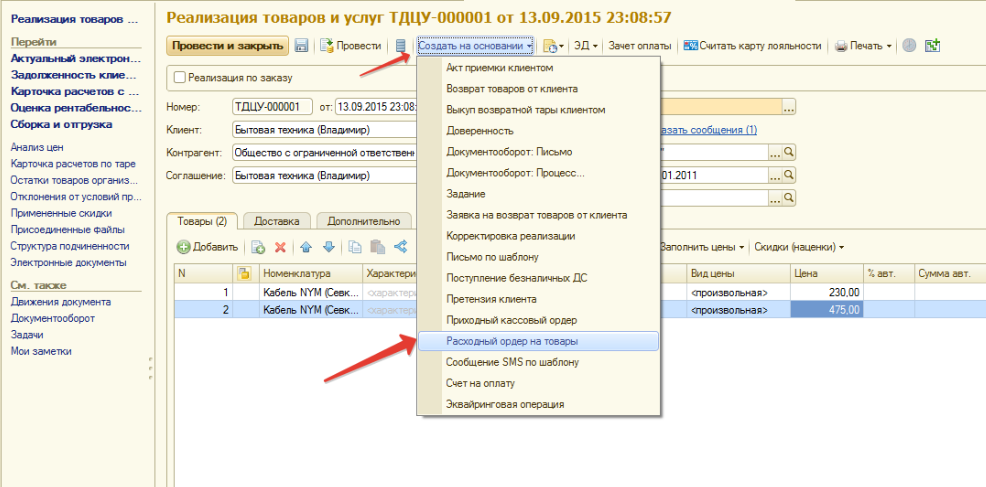Move the row down with blue arrow

[328, 247]
